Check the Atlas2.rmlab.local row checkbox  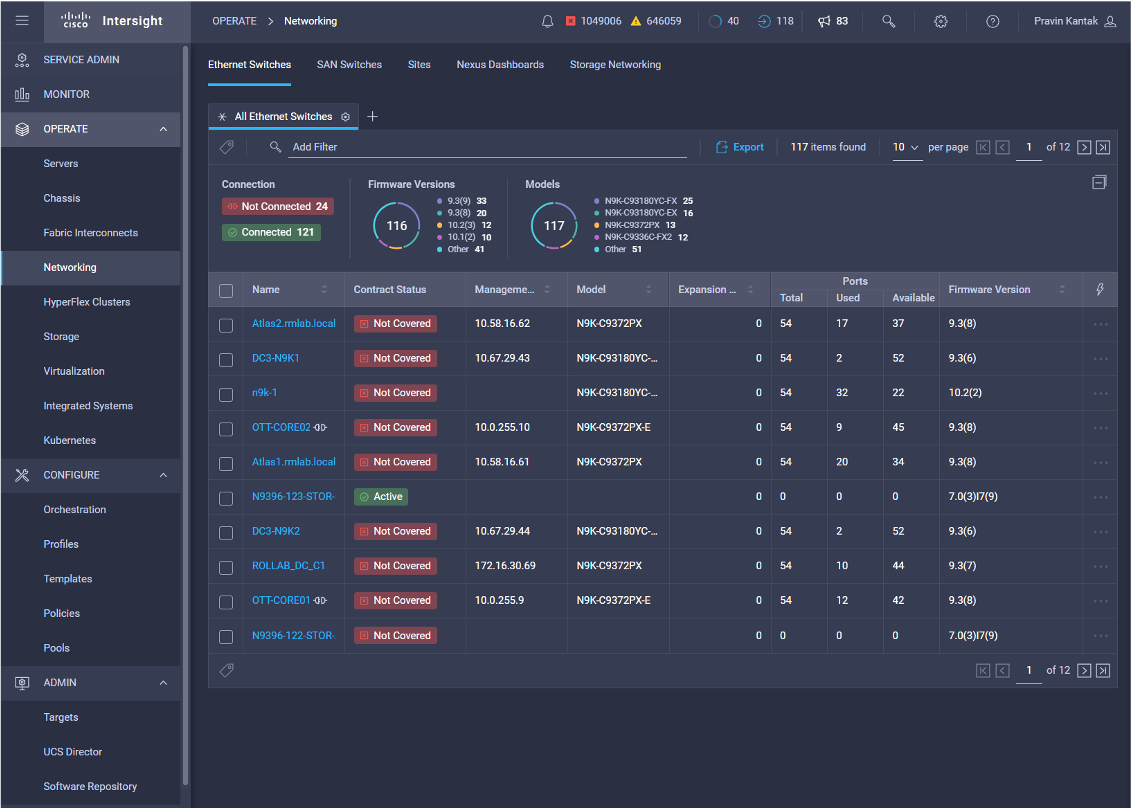pos(226,324)
